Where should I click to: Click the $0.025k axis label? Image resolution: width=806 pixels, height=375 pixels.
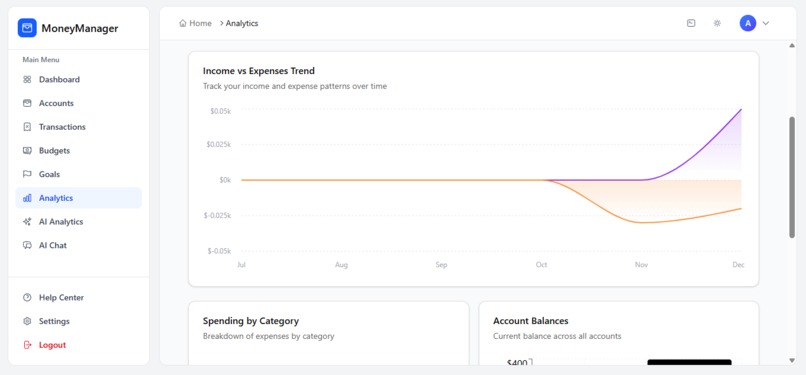[219, 144]
